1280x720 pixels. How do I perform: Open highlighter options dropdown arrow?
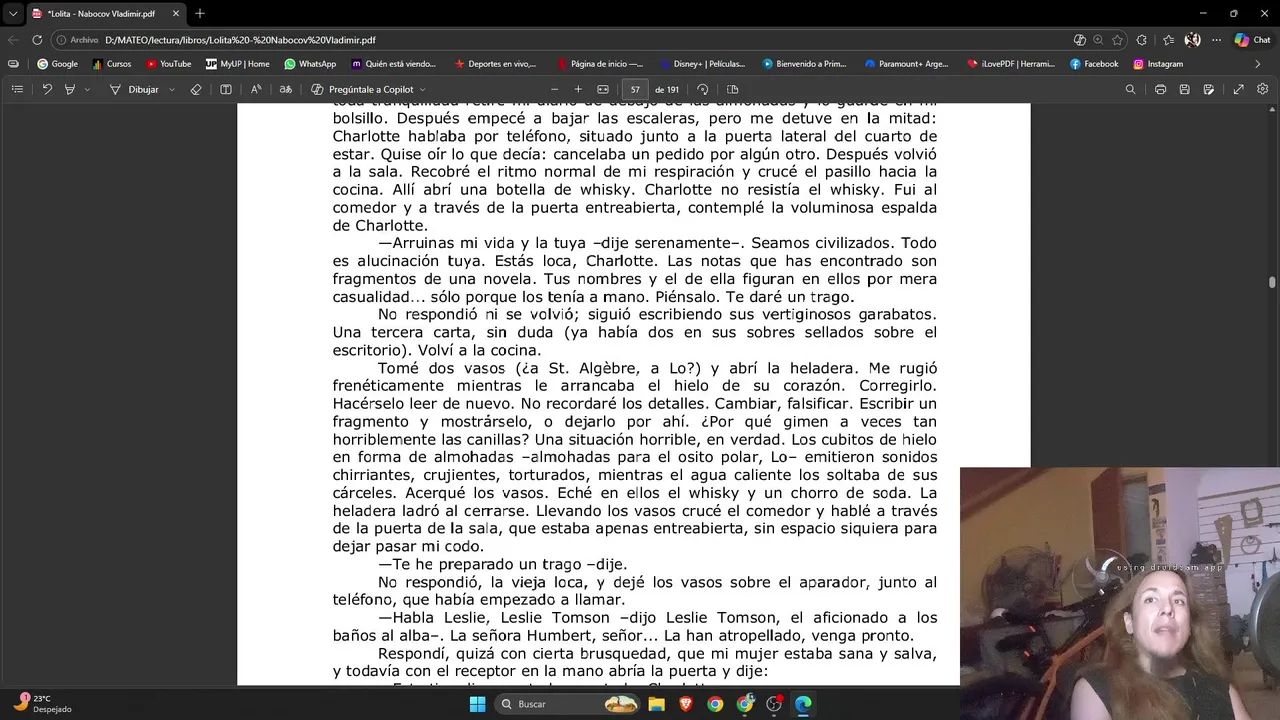[x=87, y=89]
